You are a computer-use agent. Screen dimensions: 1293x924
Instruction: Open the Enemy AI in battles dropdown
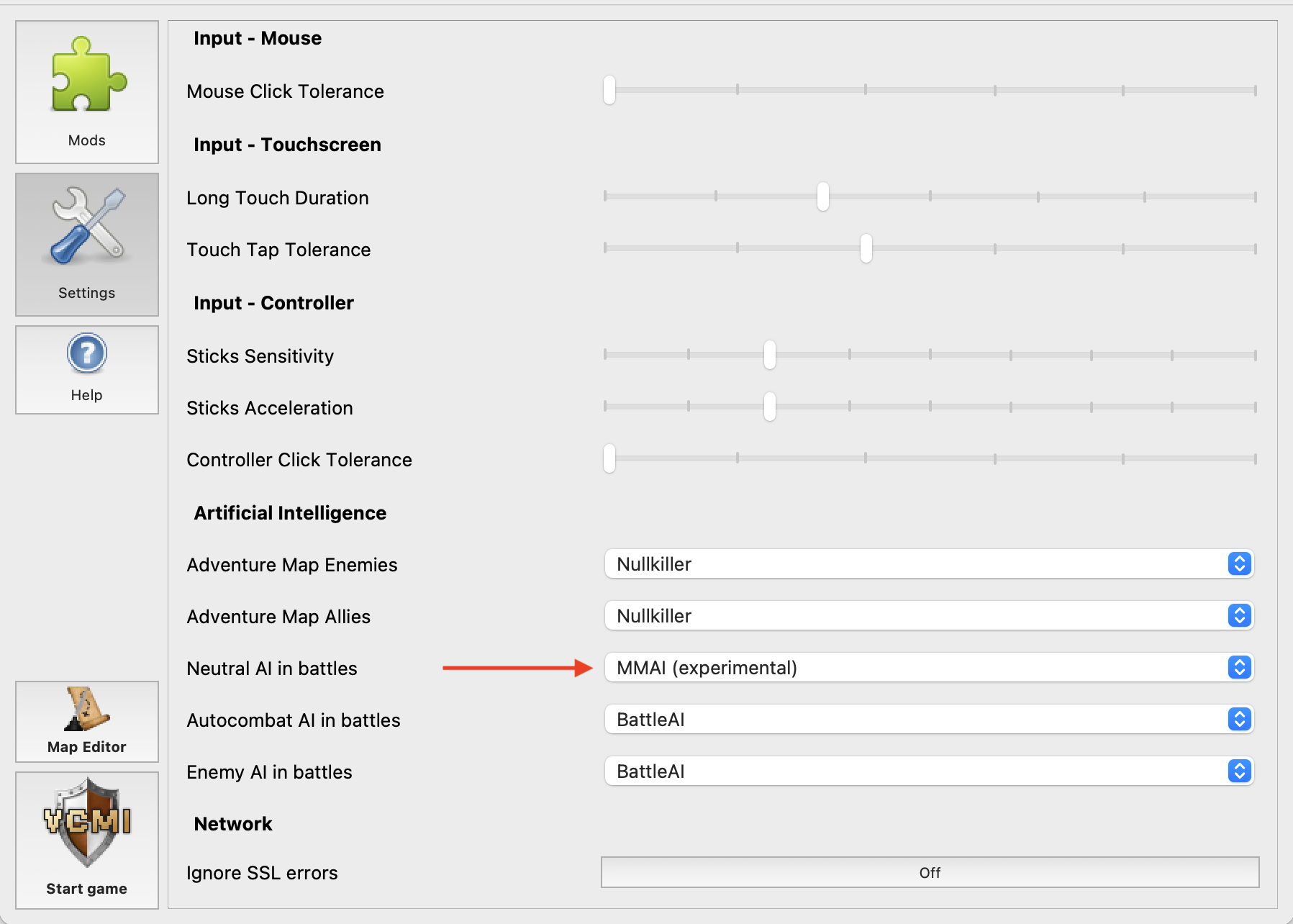[x=929, y=771]
